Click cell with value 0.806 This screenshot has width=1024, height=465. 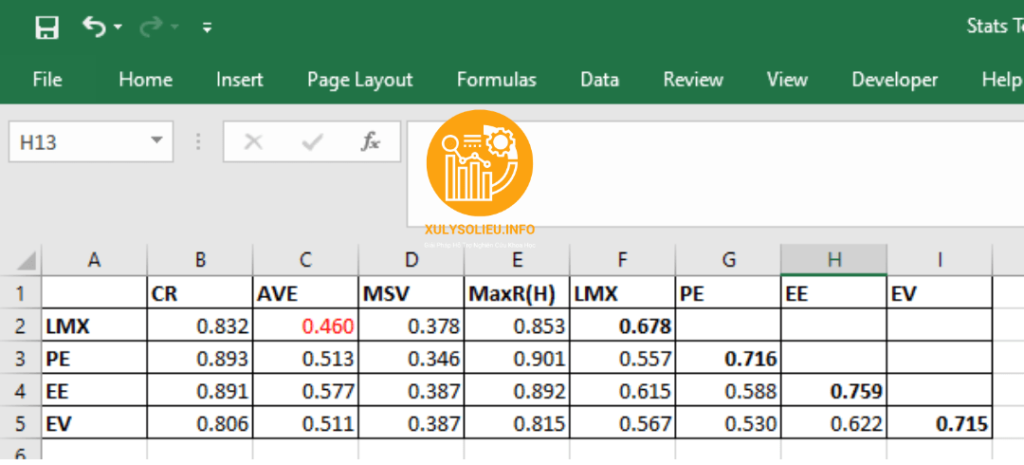200,423
